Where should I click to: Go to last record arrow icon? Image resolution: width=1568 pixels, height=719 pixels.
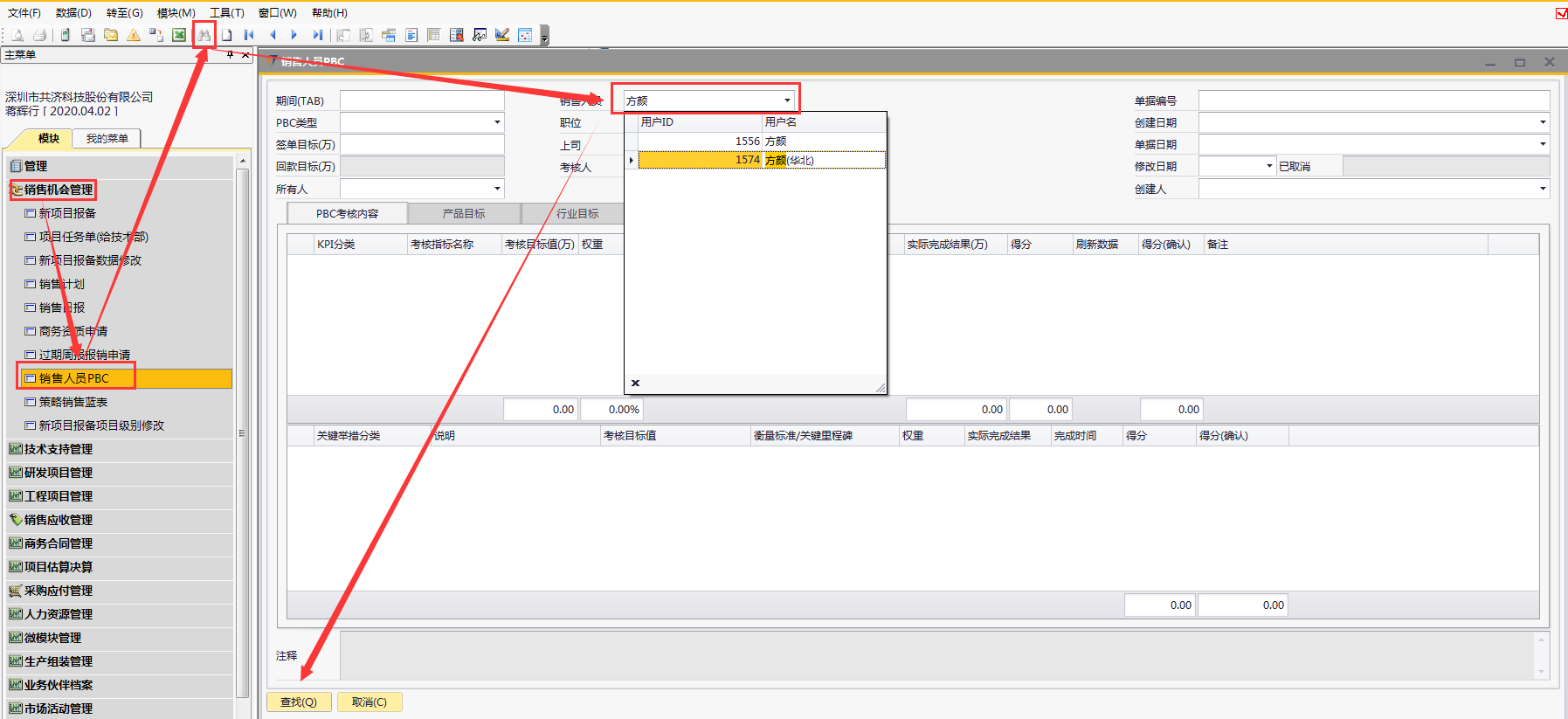[x=317, y=35]
